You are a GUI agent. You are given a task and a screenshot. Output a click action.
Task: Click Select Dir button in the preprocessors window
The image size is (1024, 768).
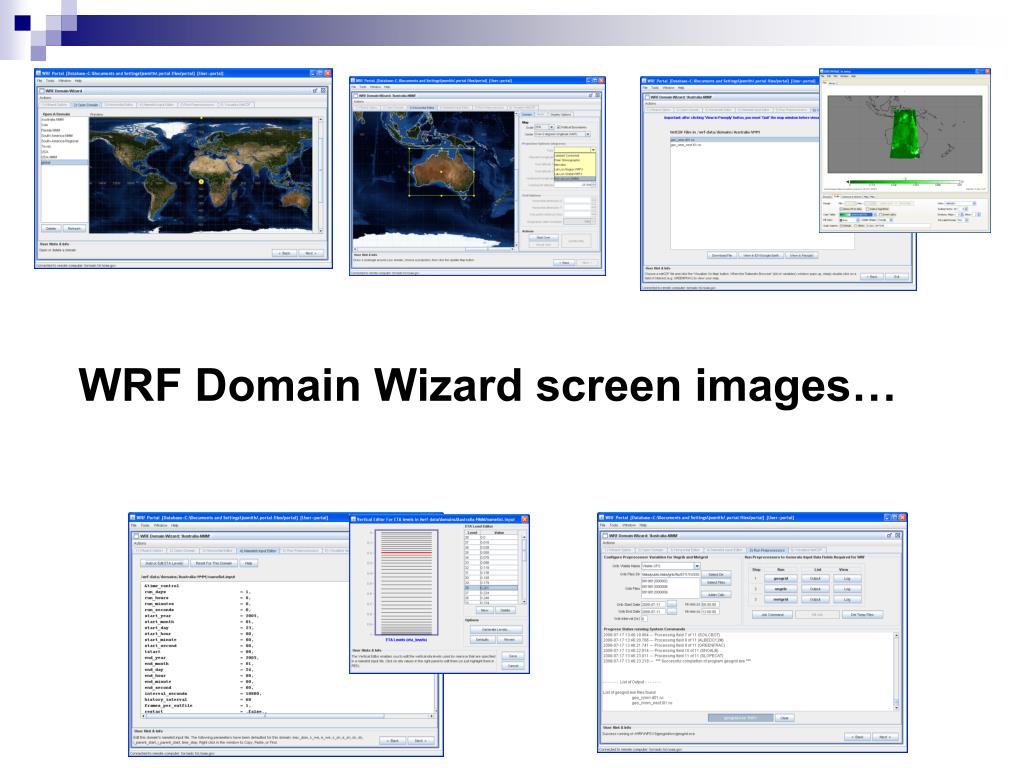tap(716, 575)
